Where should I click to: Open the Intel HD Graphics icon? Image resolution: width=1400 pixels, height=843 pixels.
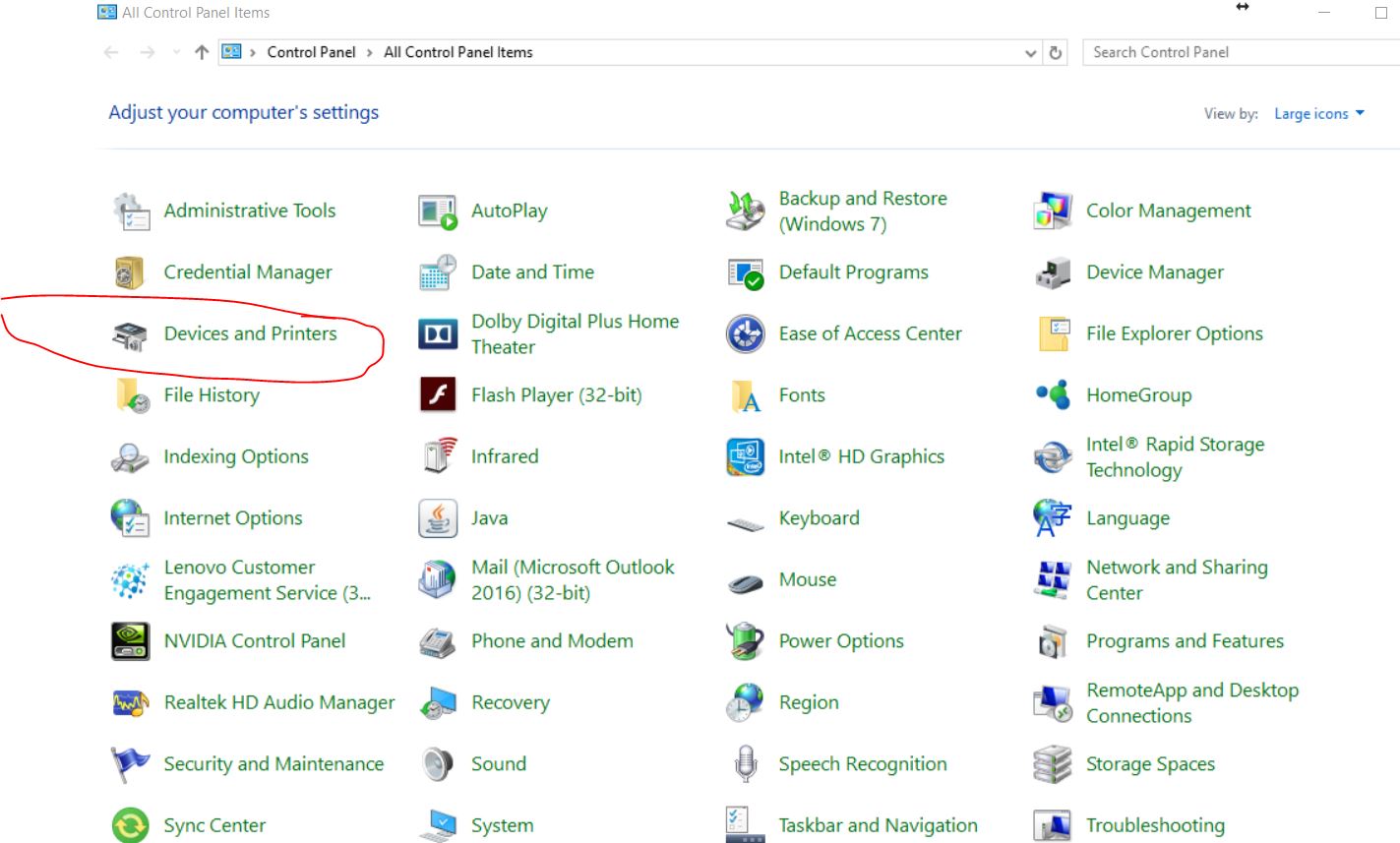coord(745,457)
